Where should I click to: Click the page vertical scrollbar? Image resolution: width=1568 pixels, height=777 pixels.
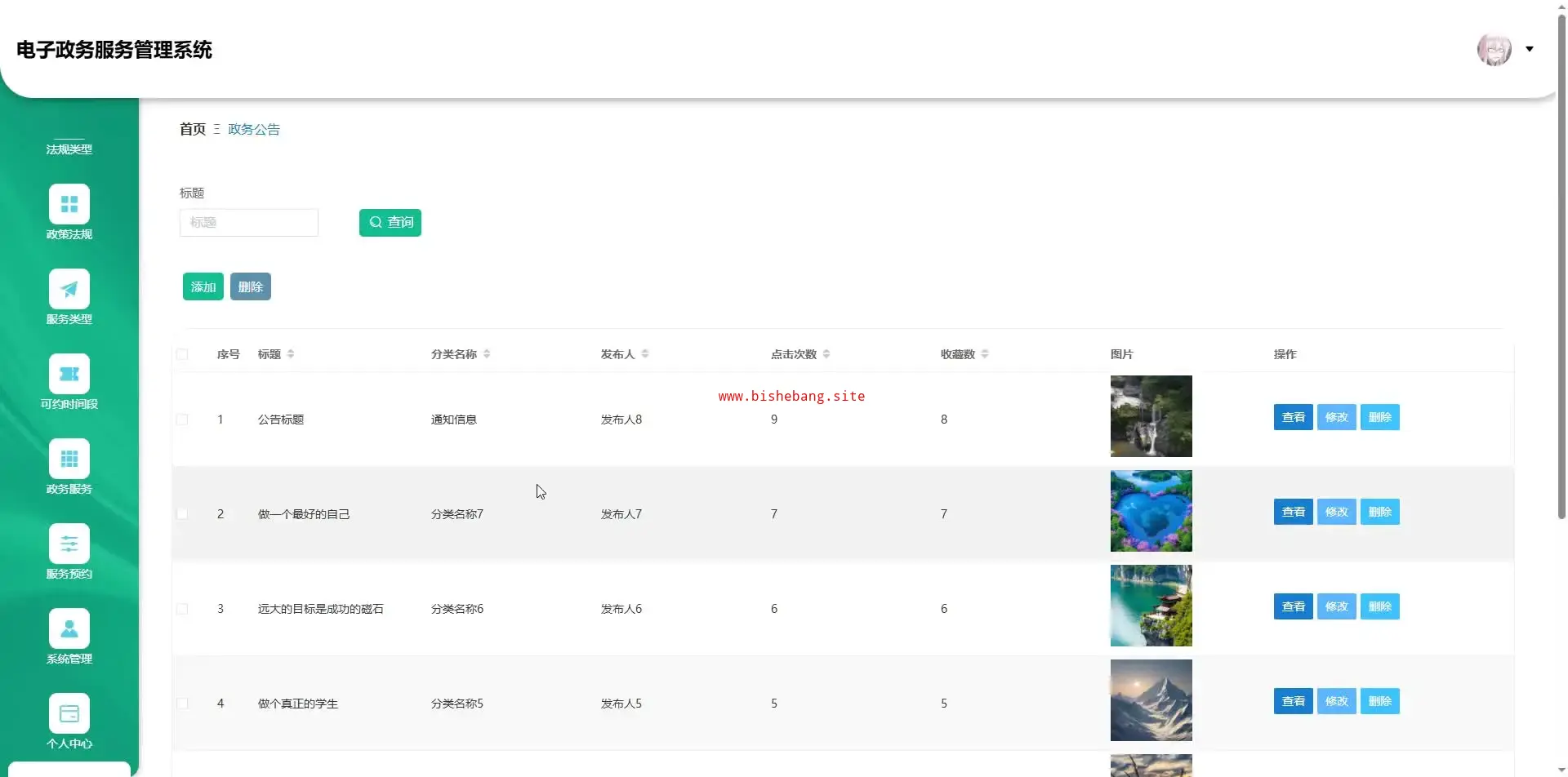click(1561, 266)
